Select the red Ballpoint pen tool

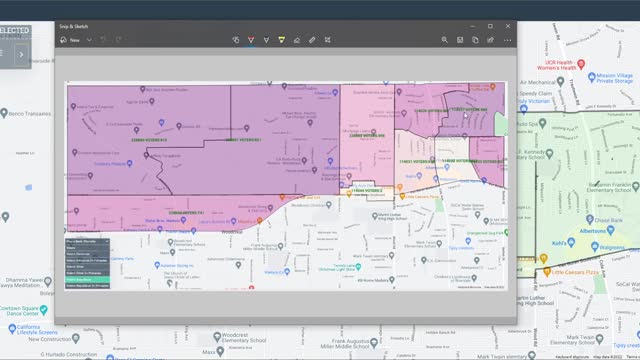point(251,40)
